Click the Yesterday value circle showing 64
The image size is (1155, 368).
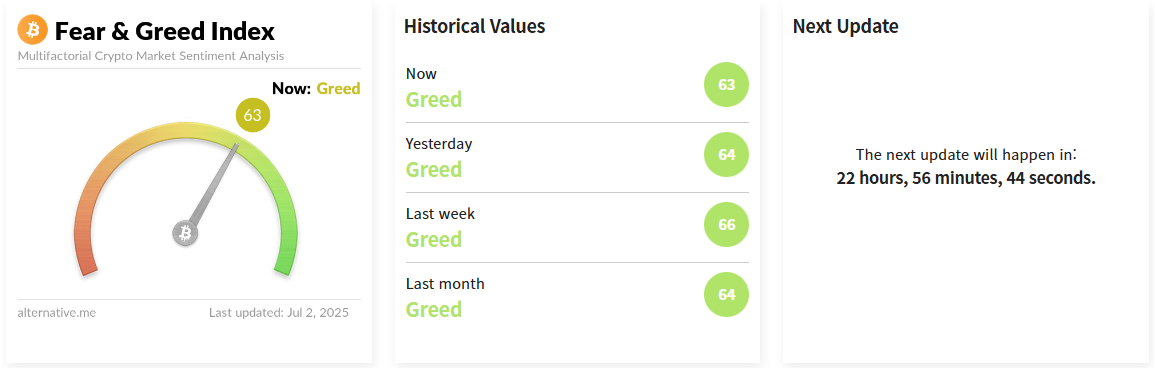point(726,155)
